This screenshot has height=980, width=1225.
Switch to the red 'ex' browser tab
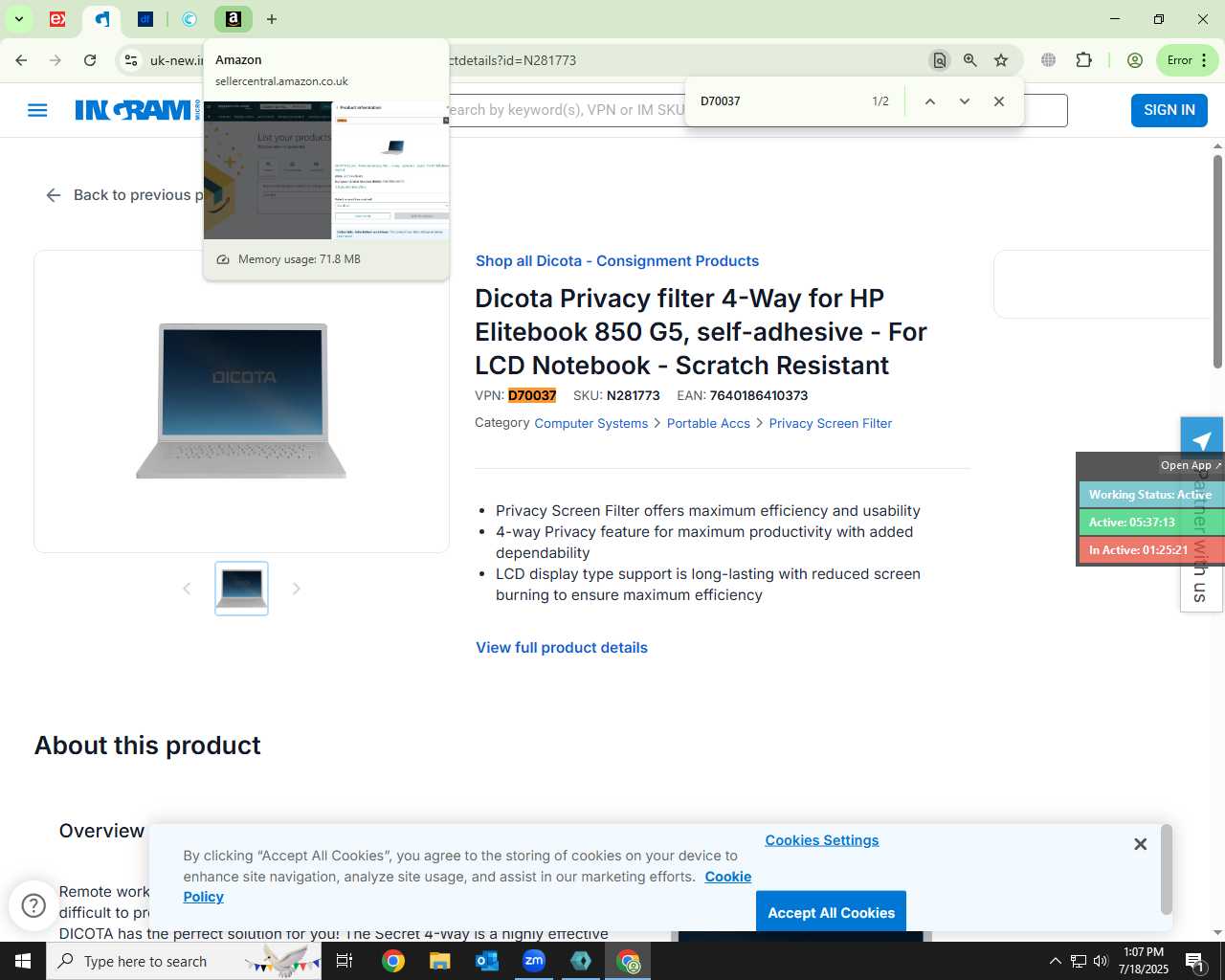coord(58,19)
